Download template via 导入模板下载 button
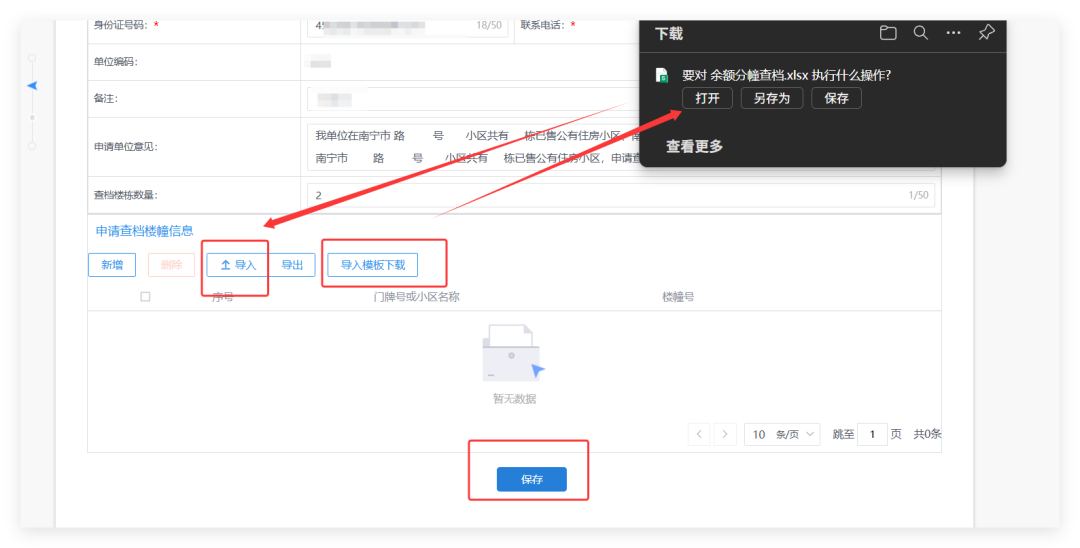This screenshot has height=548, width=1080. click(x=373, y=265)
